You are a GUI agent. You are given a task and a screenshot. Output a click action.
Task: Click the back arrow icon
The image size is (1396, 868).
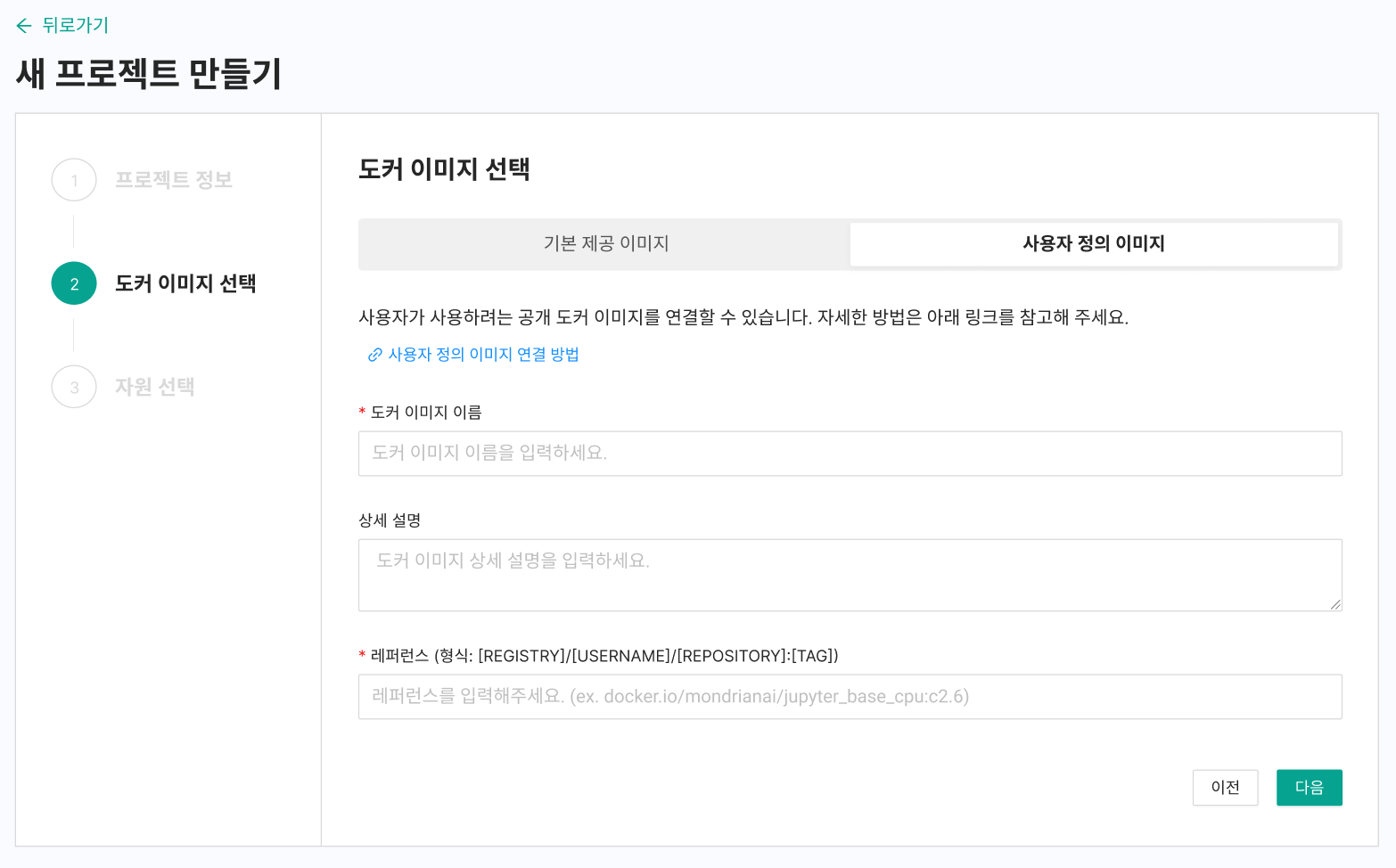click(24, 26)
